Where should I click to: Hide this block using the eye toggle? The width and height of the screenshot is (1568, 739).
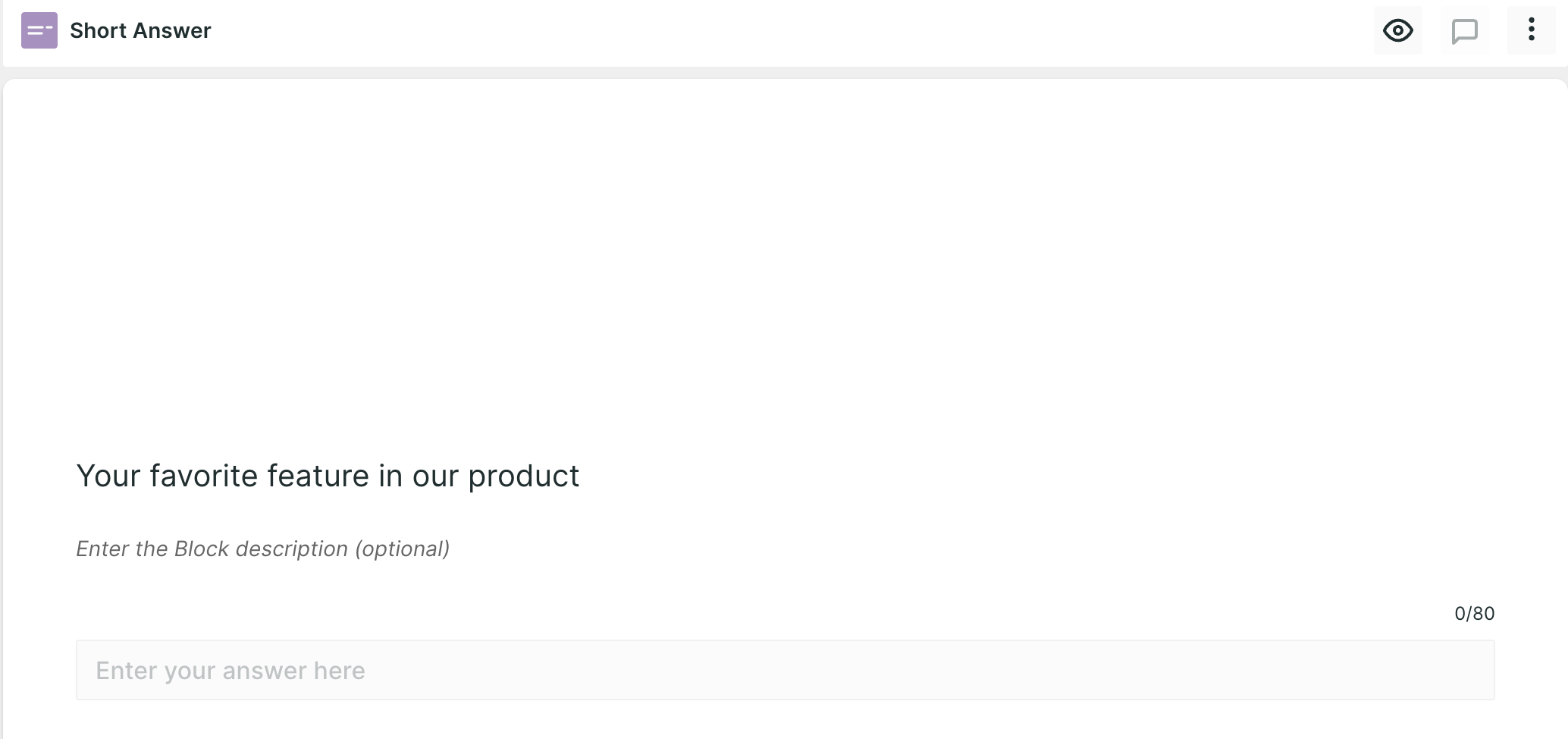point(1397,30)
